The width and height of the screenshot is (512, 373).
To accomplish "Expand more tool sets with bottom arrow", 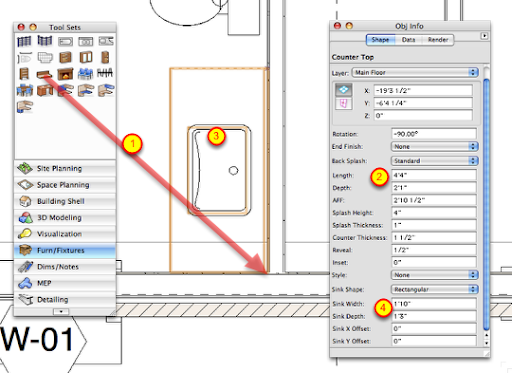I will [61, 311].
